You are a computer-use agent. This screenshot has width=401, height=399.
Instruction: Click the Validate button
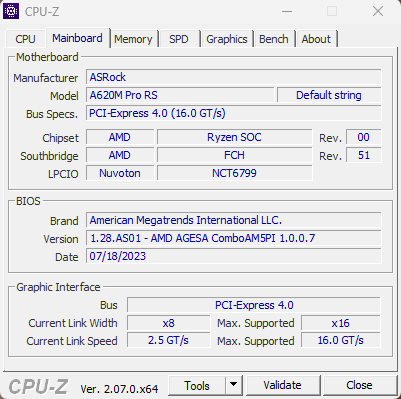coord(282,385)
